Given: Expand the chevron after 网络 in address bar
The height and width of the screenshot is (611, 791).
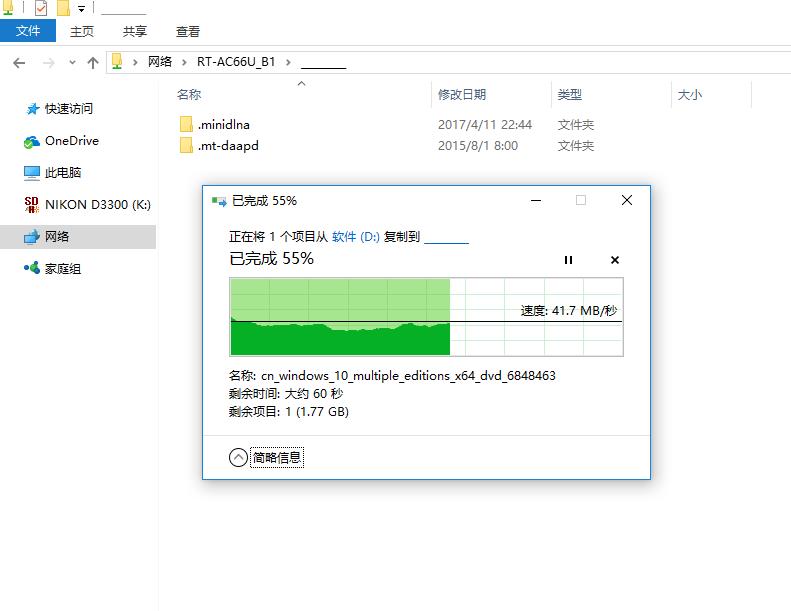Looking at the screenshot, I should (x=184, y=62).
